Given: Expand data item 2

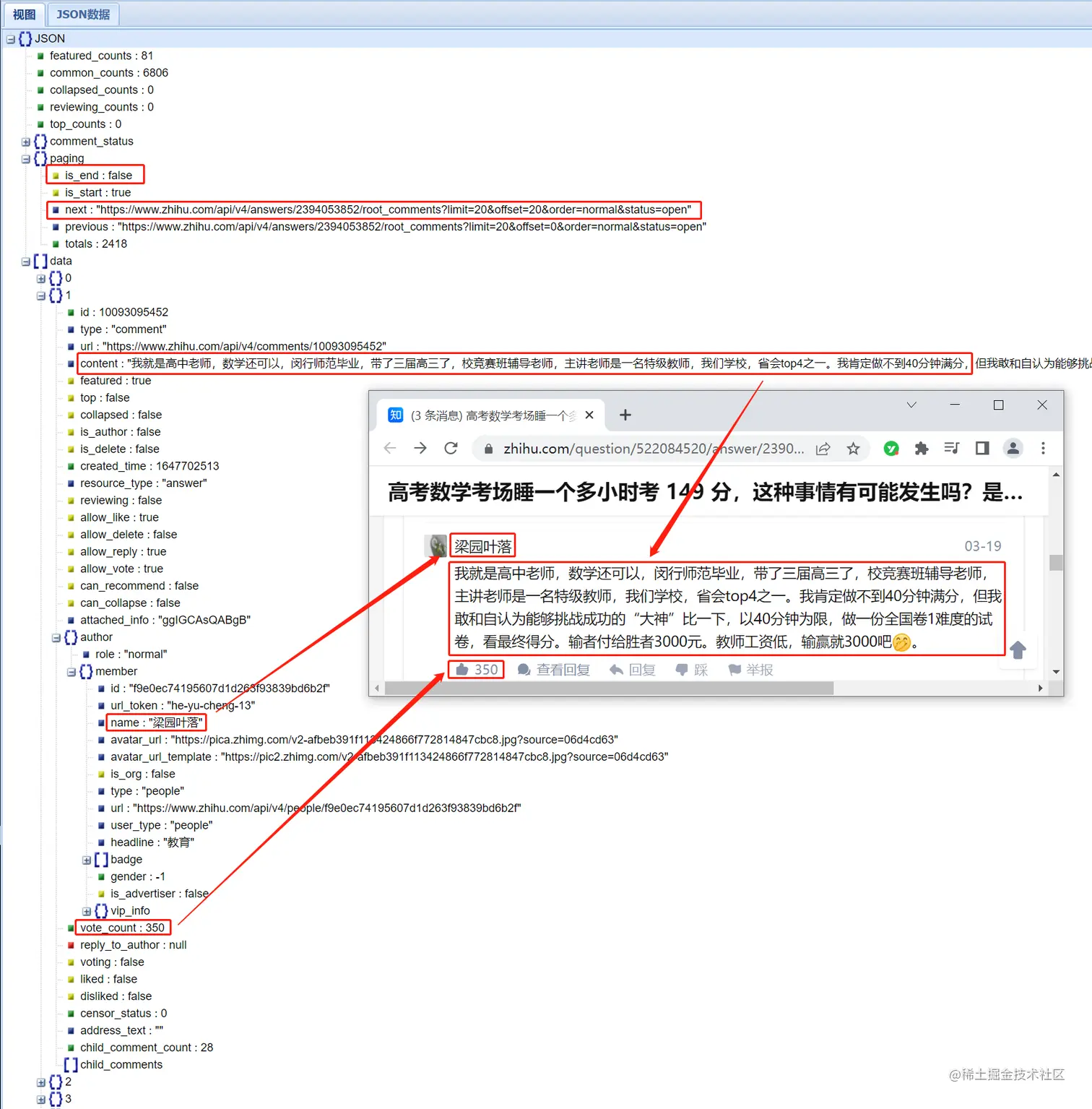Looking at the screenshot, I should (41, 1082).
